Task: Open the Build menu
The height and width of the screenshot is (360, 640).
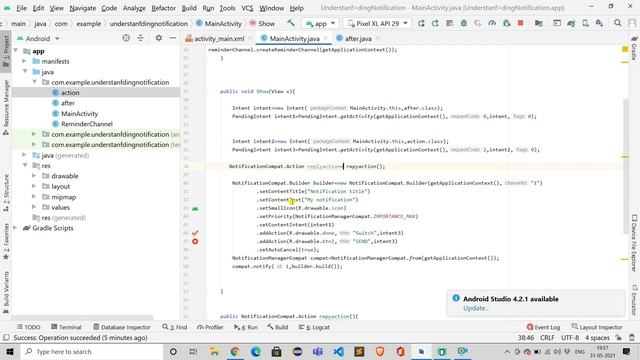Action: coord(189,8)
